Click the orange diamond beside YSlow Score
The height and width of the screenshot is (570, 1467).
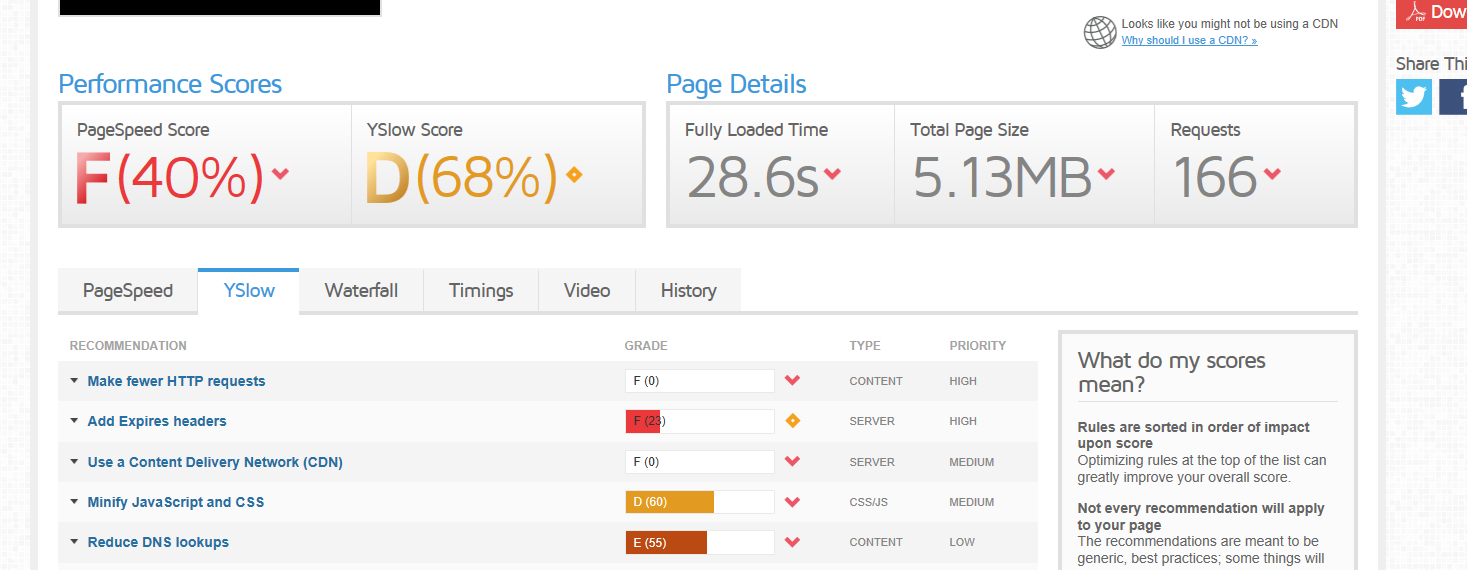[574, 174]
